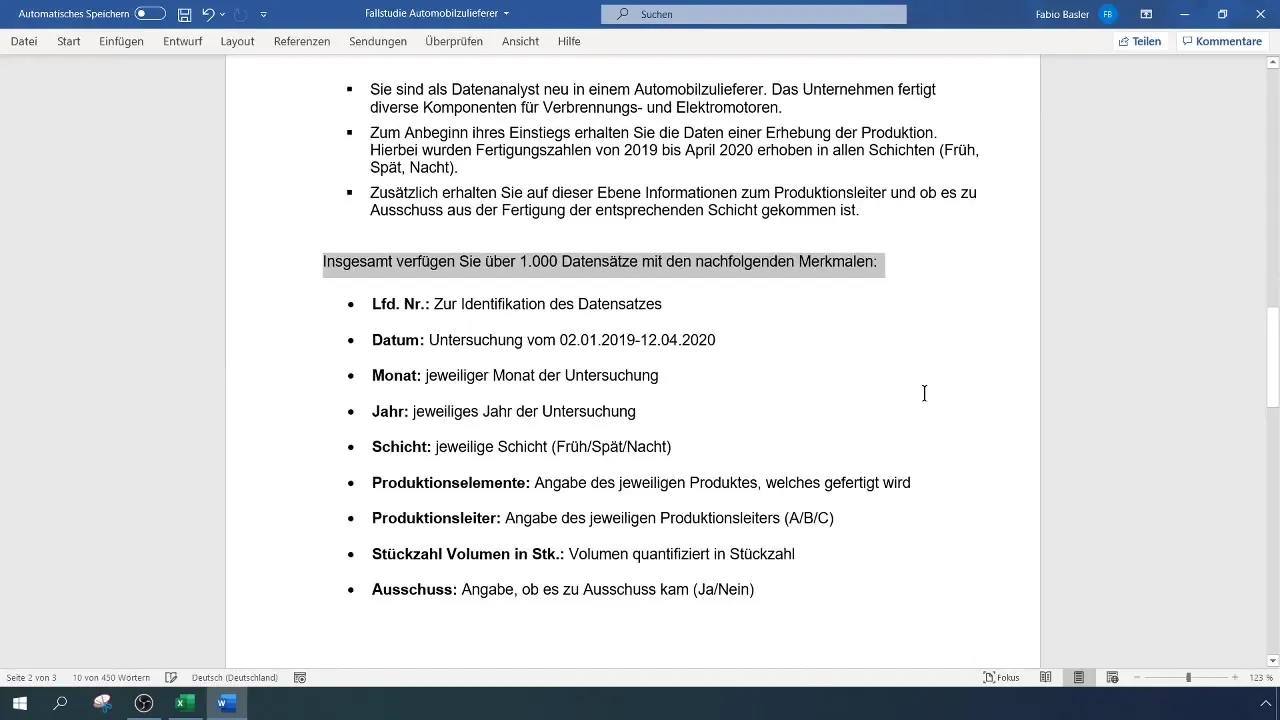Open Customize Quick Access Toolbar dropdown
1280x720 pixels.
click(263, 14)
